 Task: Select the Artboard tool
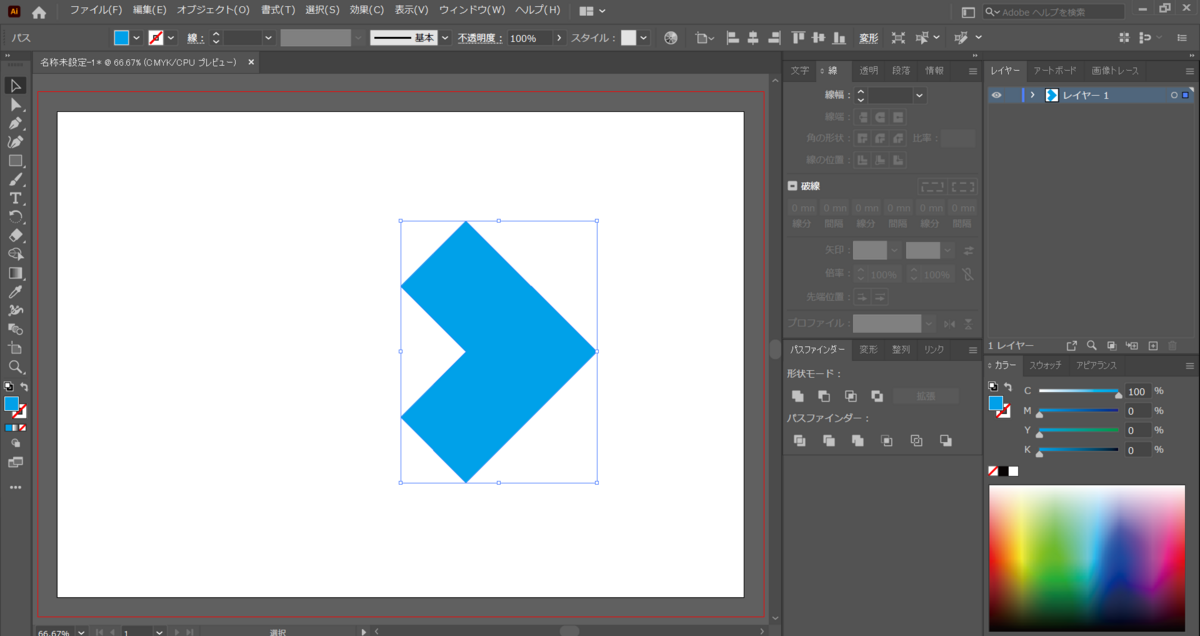tap(16, 348)
